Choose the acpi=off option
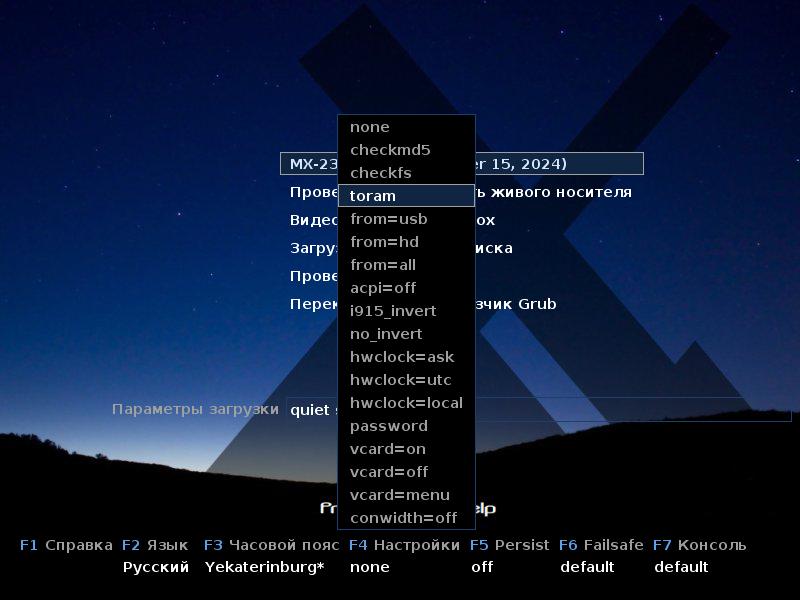The width and height of the screenshot is (800, 600). tap(406, 288)
